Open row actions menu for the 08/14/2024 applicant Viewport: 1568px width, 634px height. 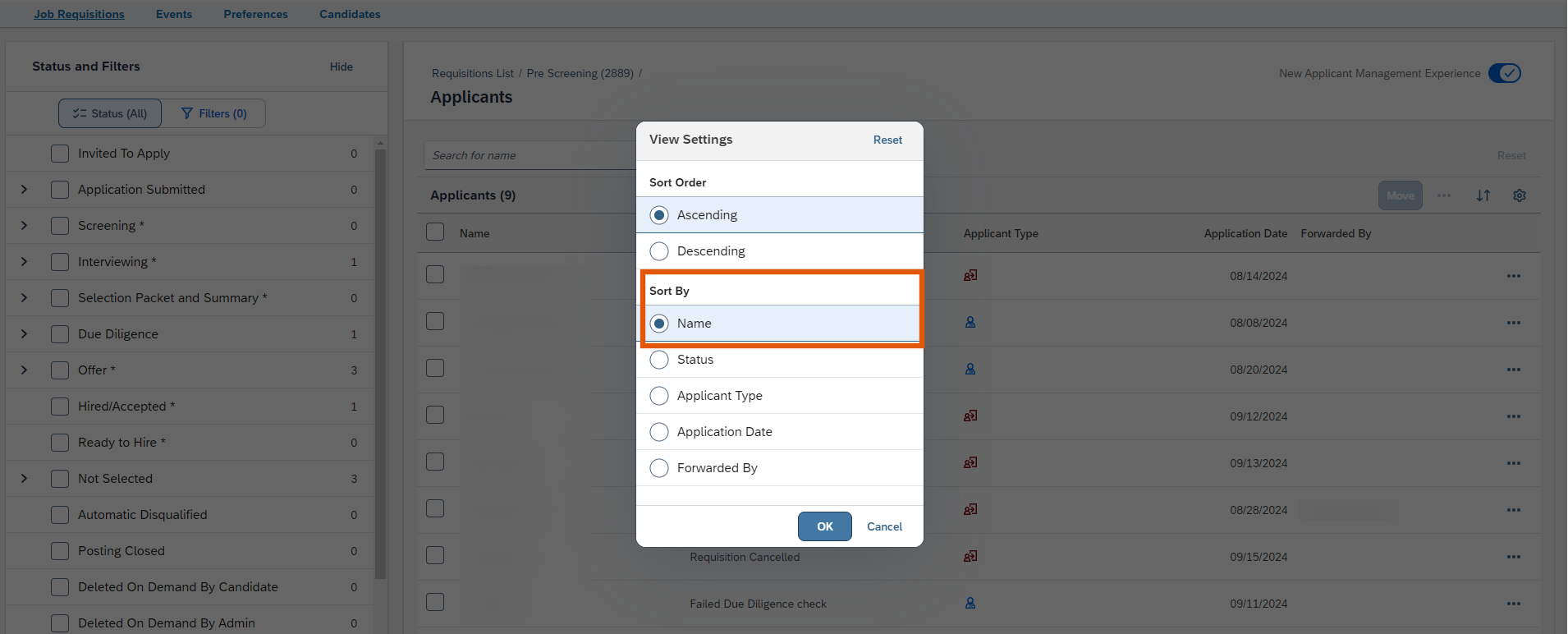coord(1513,276)
